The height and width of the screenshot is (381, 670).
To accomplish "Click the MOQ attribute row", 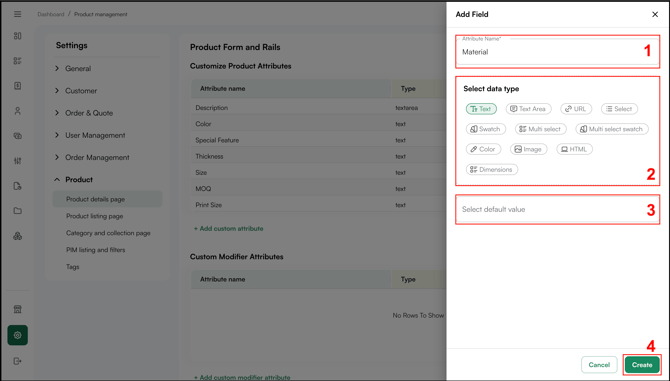I will click(x=318, y=189).
